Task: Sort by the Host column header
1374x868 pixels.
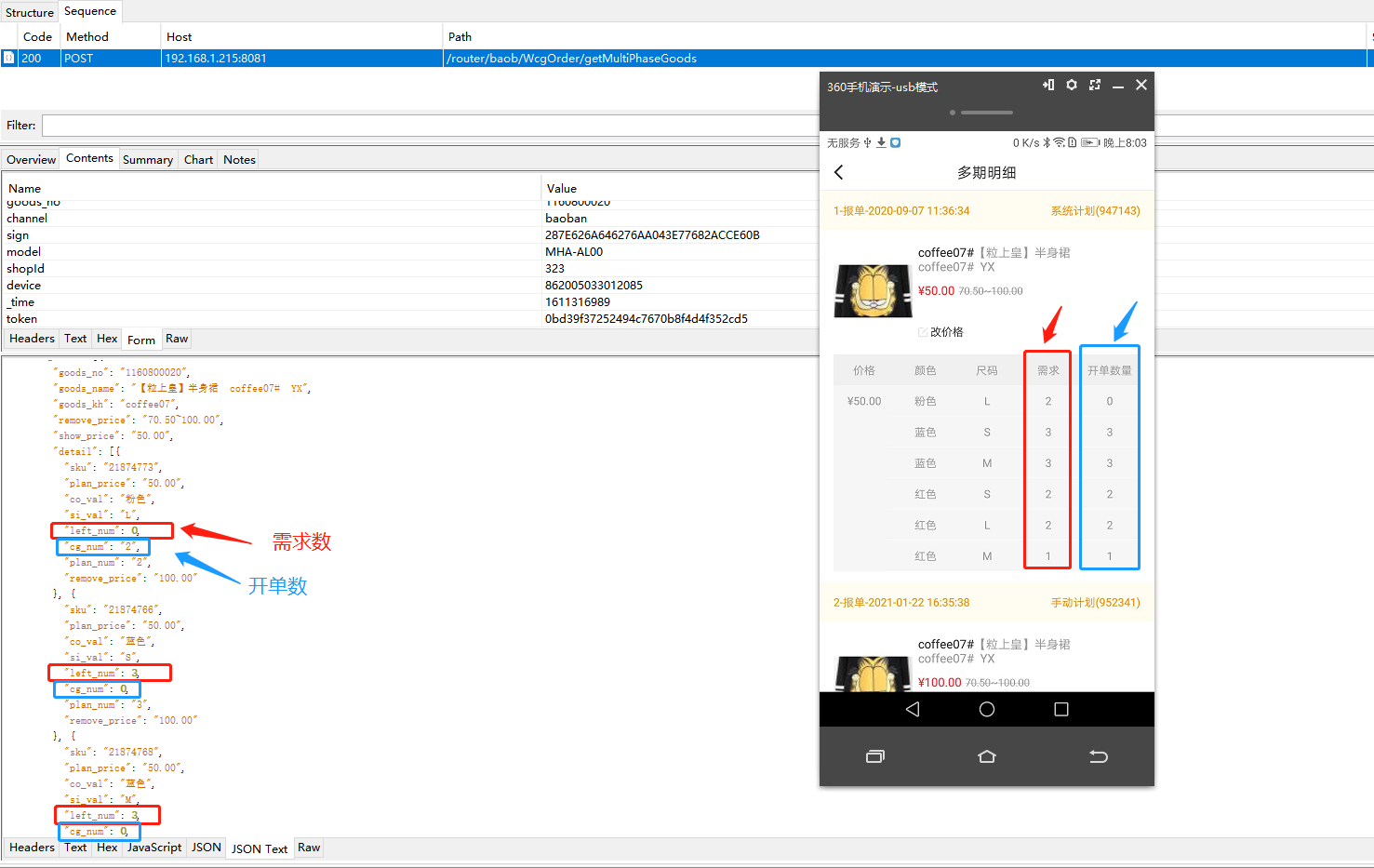Action: click(301, 36)
